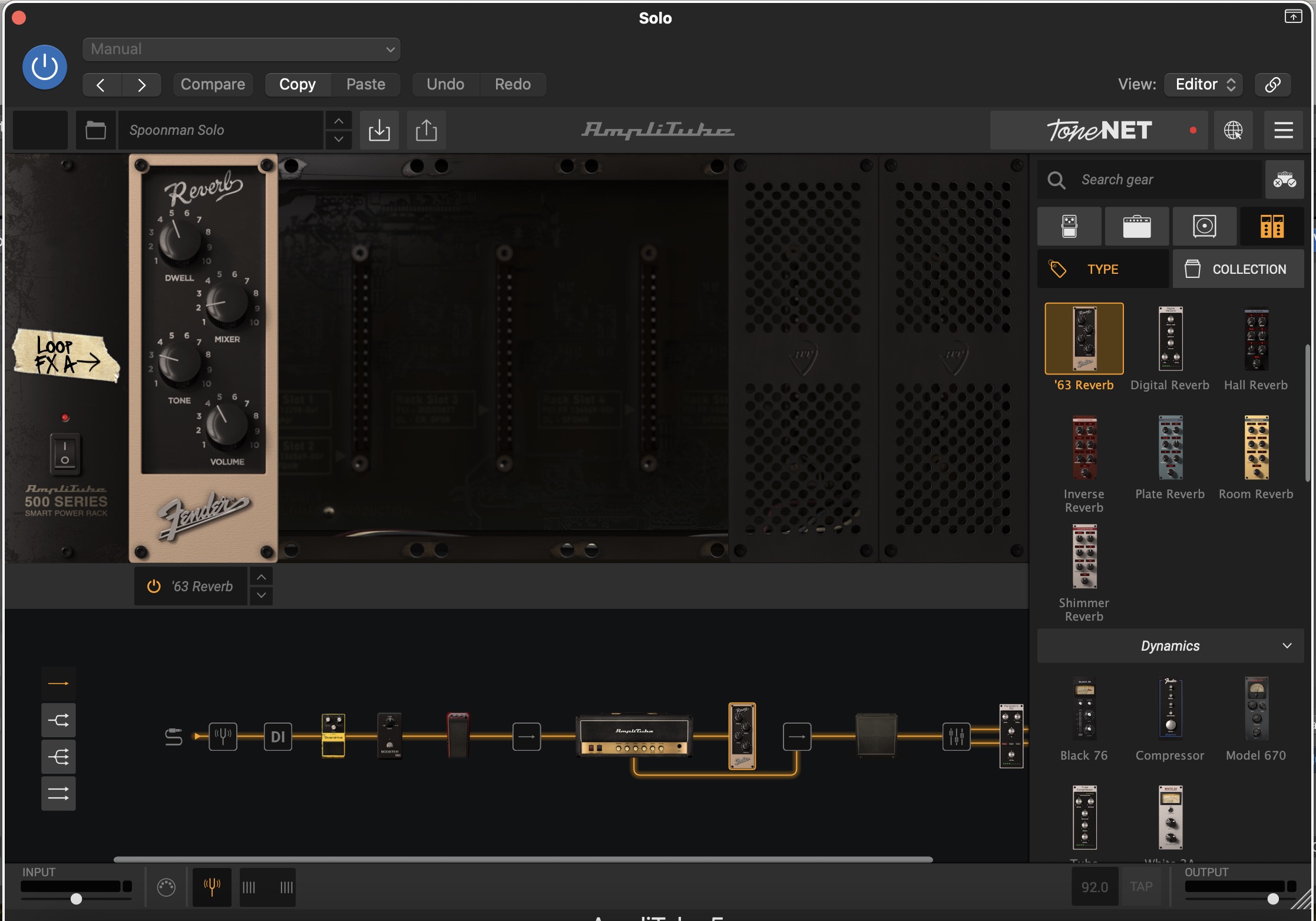The width and height of the screenshot is (1316, 921).
Task: Select the yellow Overdrive pedal in chain
Action: [333, 735]
